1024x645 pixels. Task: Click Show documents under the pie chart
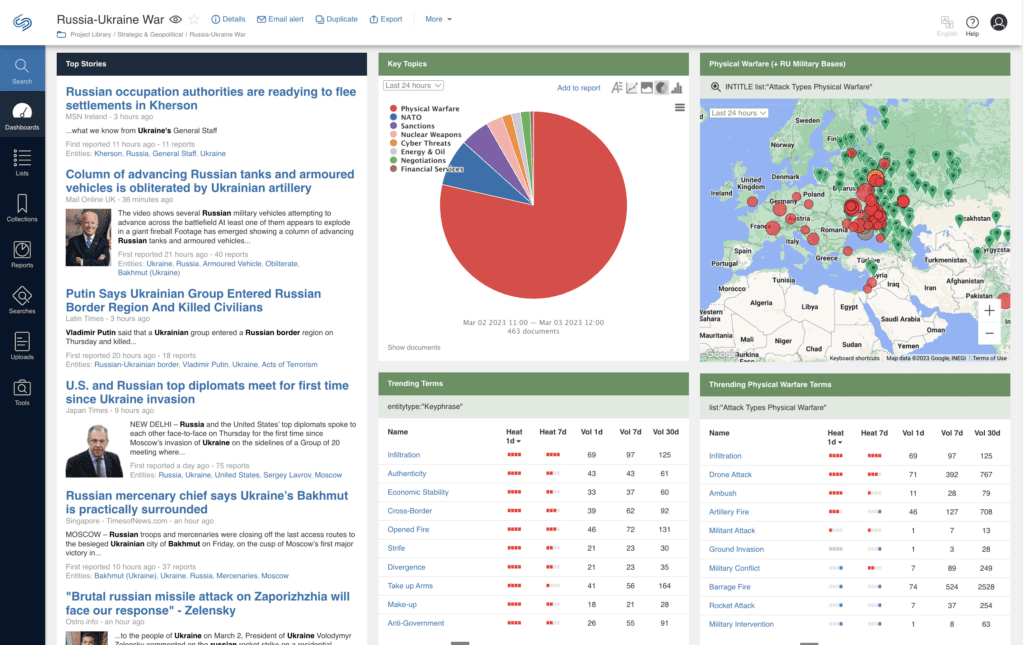(x=414, y=347)
